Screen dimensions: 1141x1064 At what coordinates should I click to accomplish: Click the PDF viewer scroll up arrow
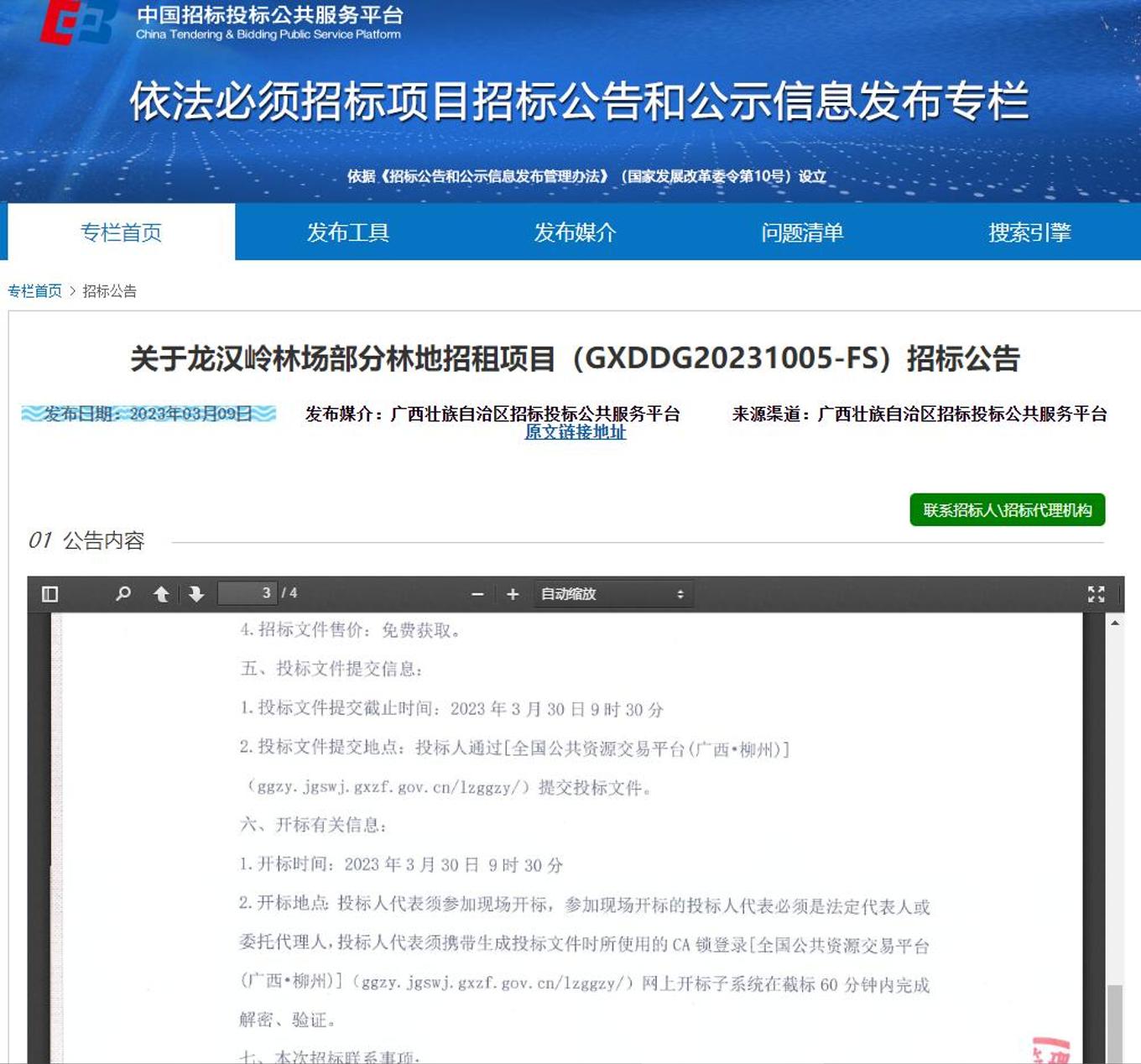(x=1115, y=623)
